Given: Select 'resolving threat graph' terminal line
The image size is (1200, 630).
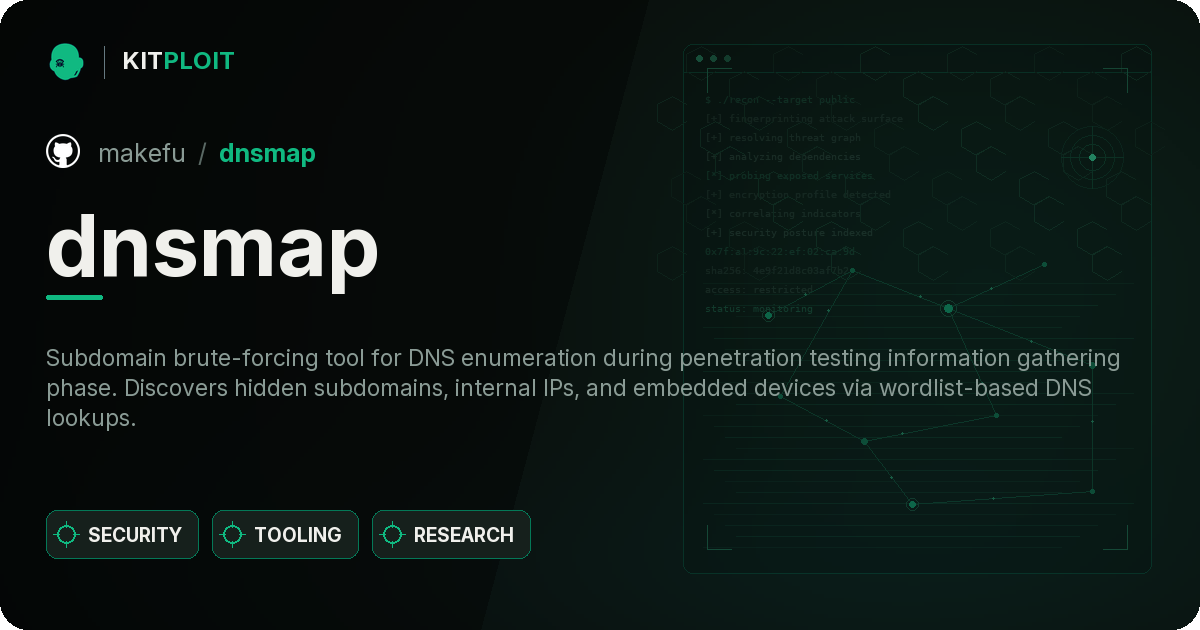Looking at the screenshot, I should point(783,138).
